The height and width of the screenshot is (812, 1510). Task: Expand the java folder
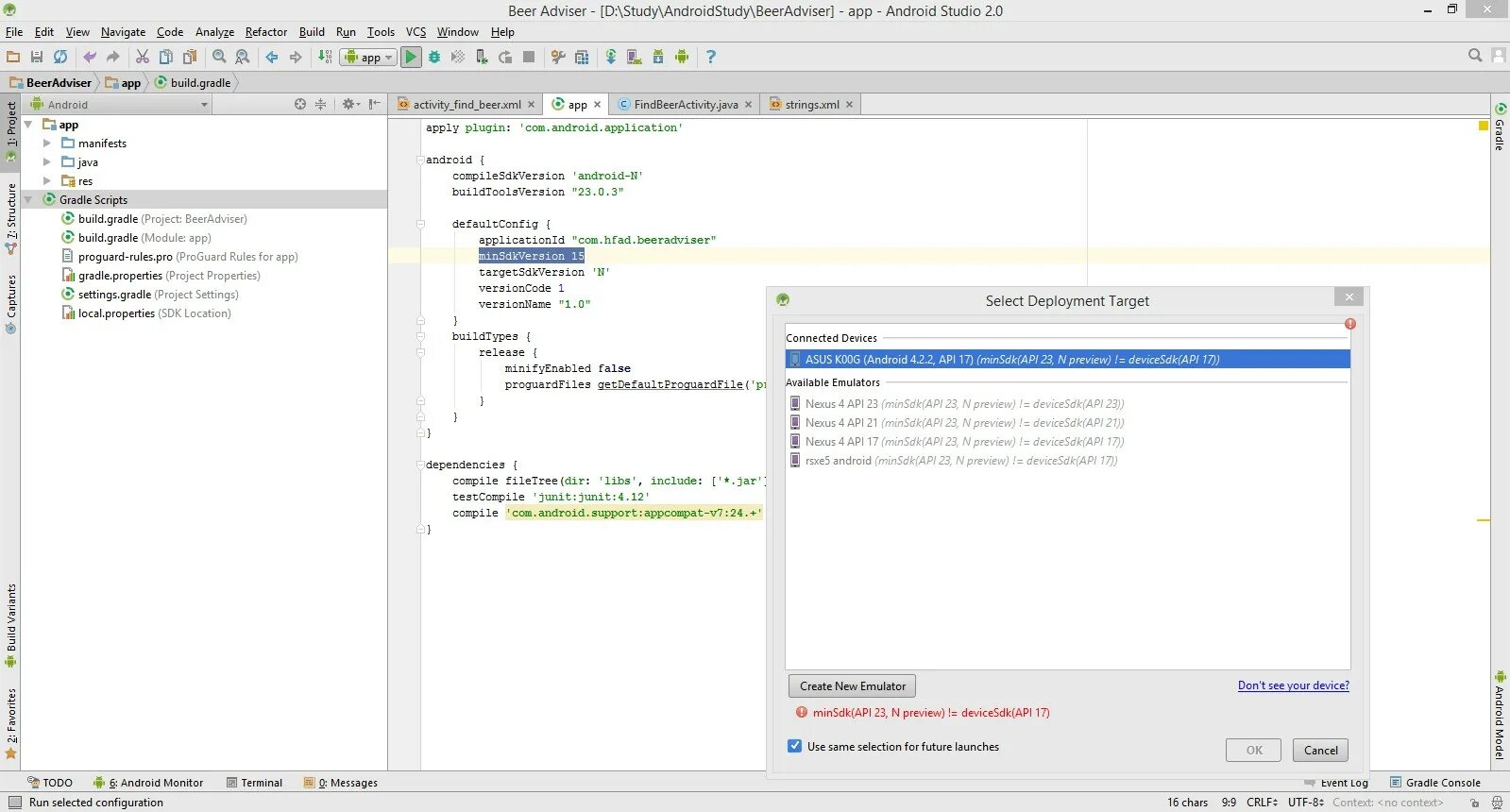pyautogui.click(x=47, y=162)
